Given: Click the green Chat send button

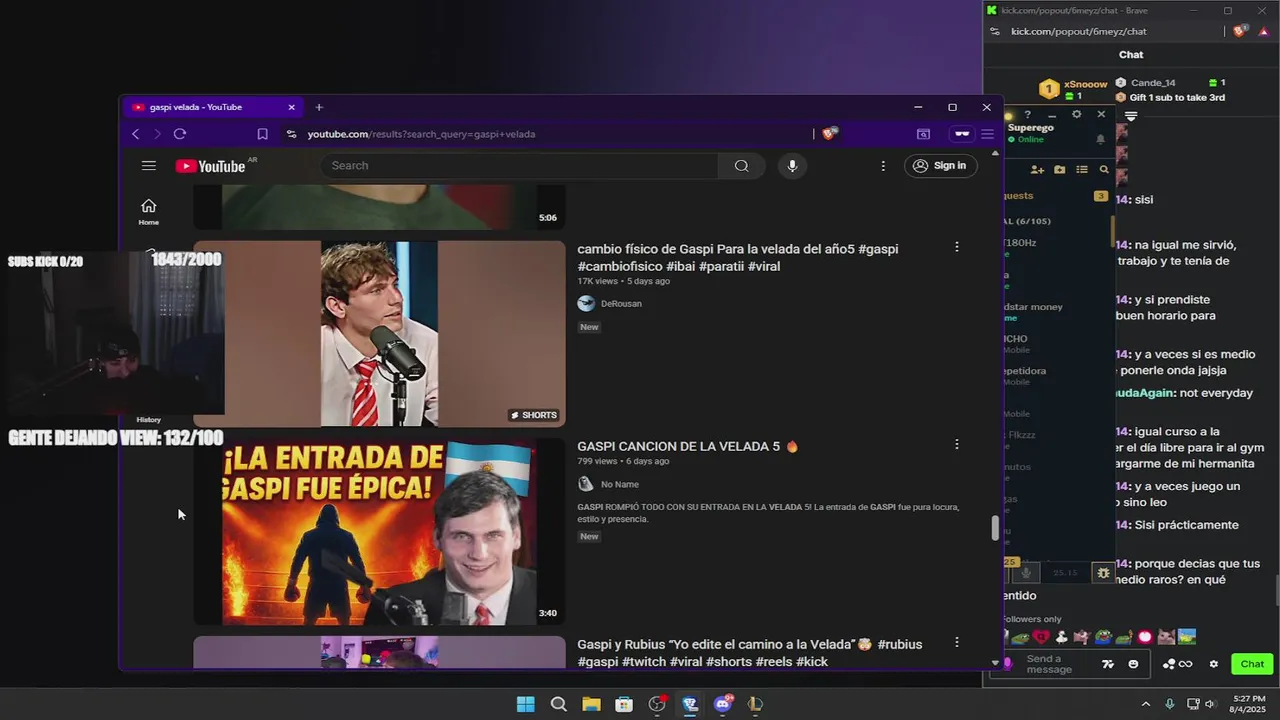Looking at the screenshot, I should coord(1252,664).
